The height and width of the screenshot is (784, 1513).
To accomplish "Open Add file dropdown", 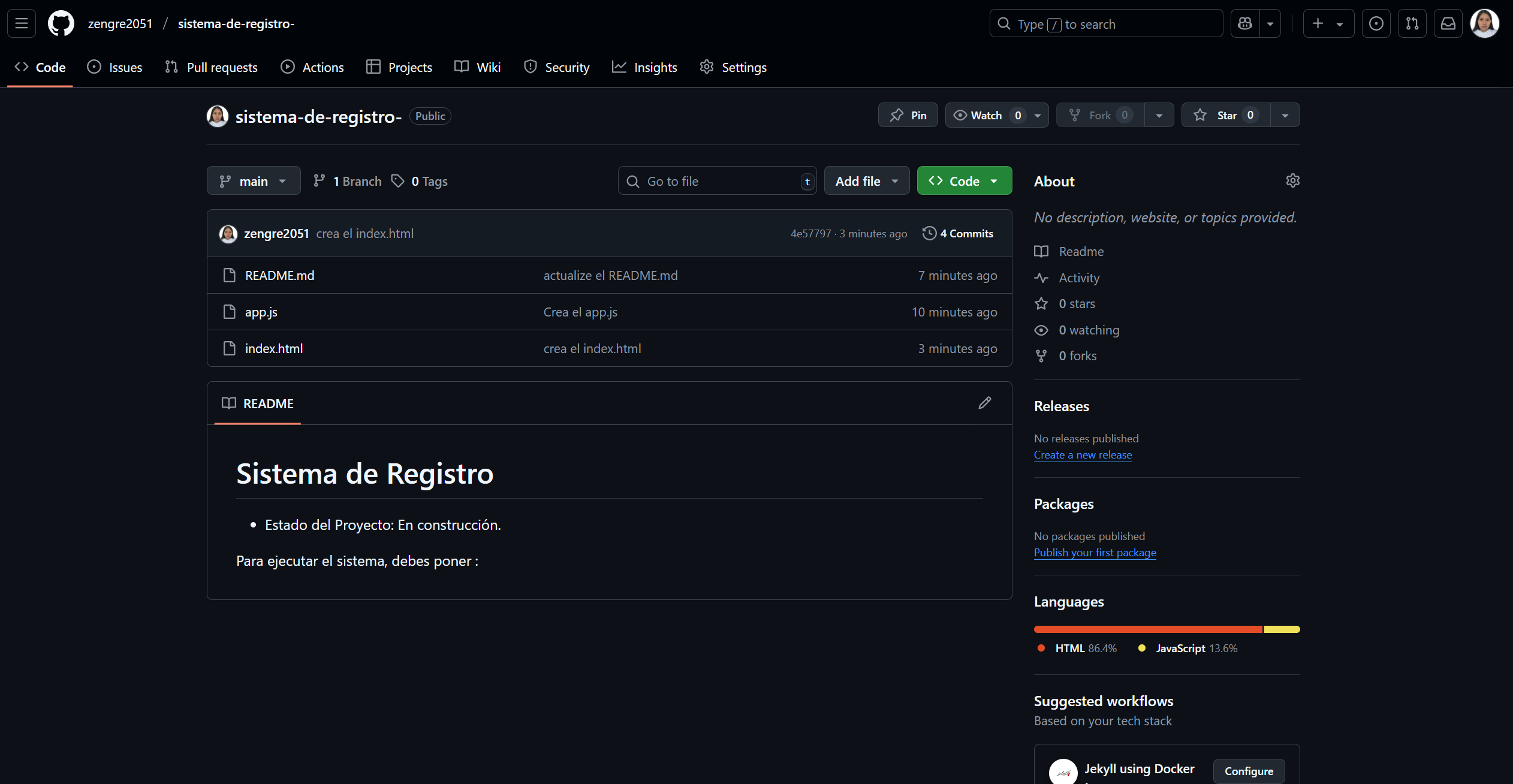I will [x=867, y=180].
